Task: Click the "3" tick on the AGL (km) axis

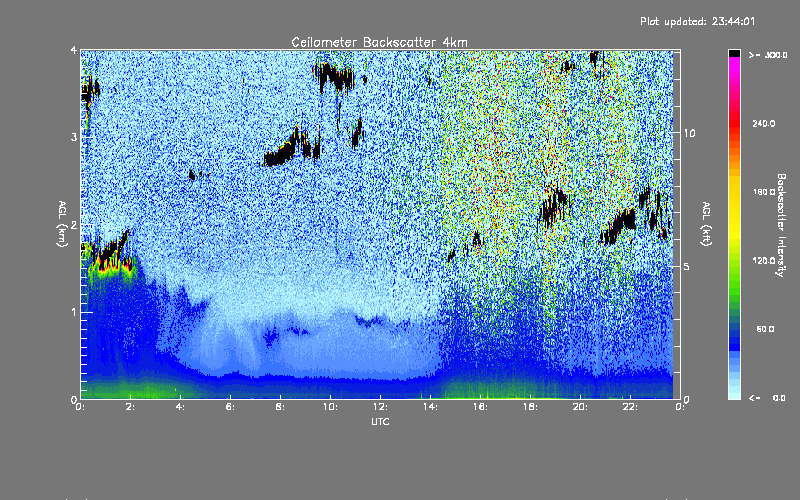Action: 74,137
